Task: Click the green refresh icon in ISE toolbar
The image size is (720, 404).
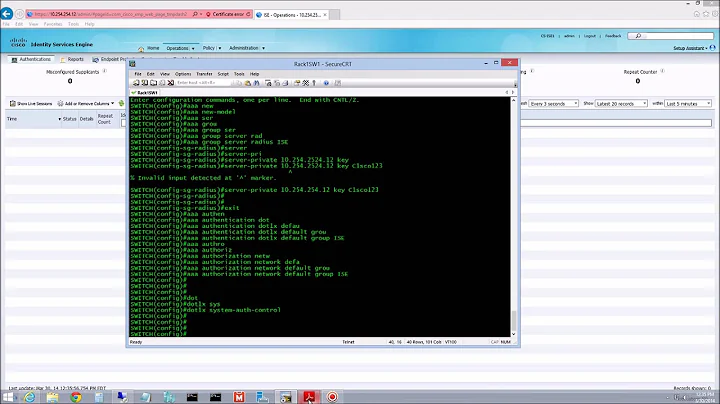Action: [121, 104]
